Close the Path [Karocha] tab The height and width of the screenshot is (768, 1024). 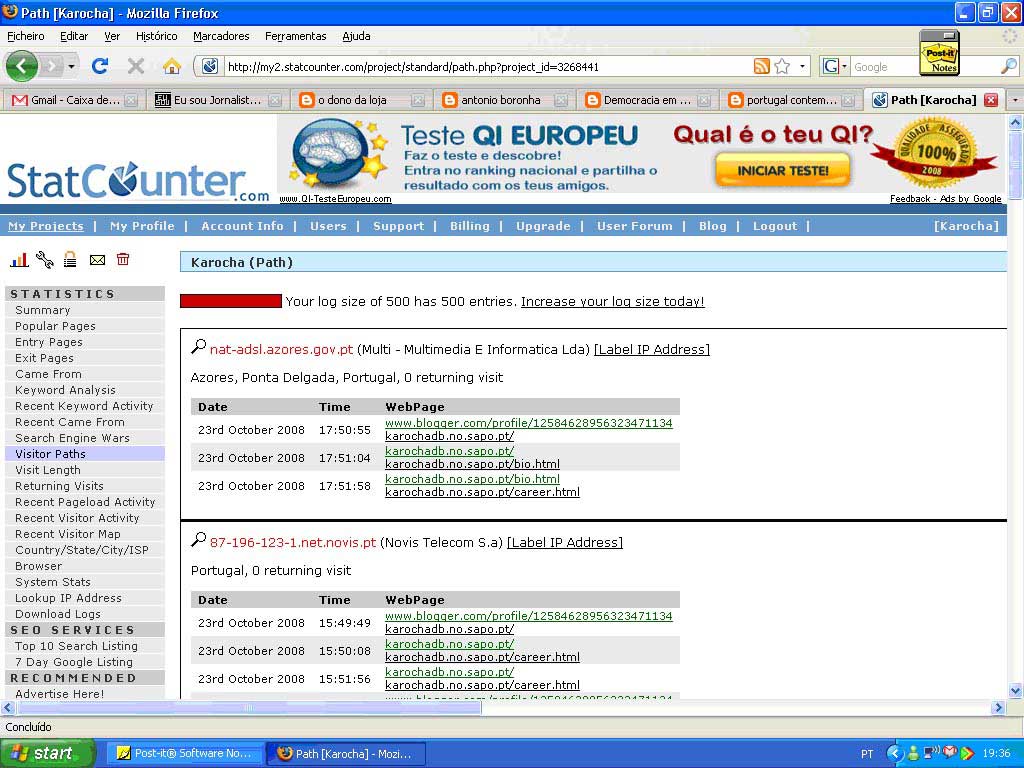click(x=991, y=100)
